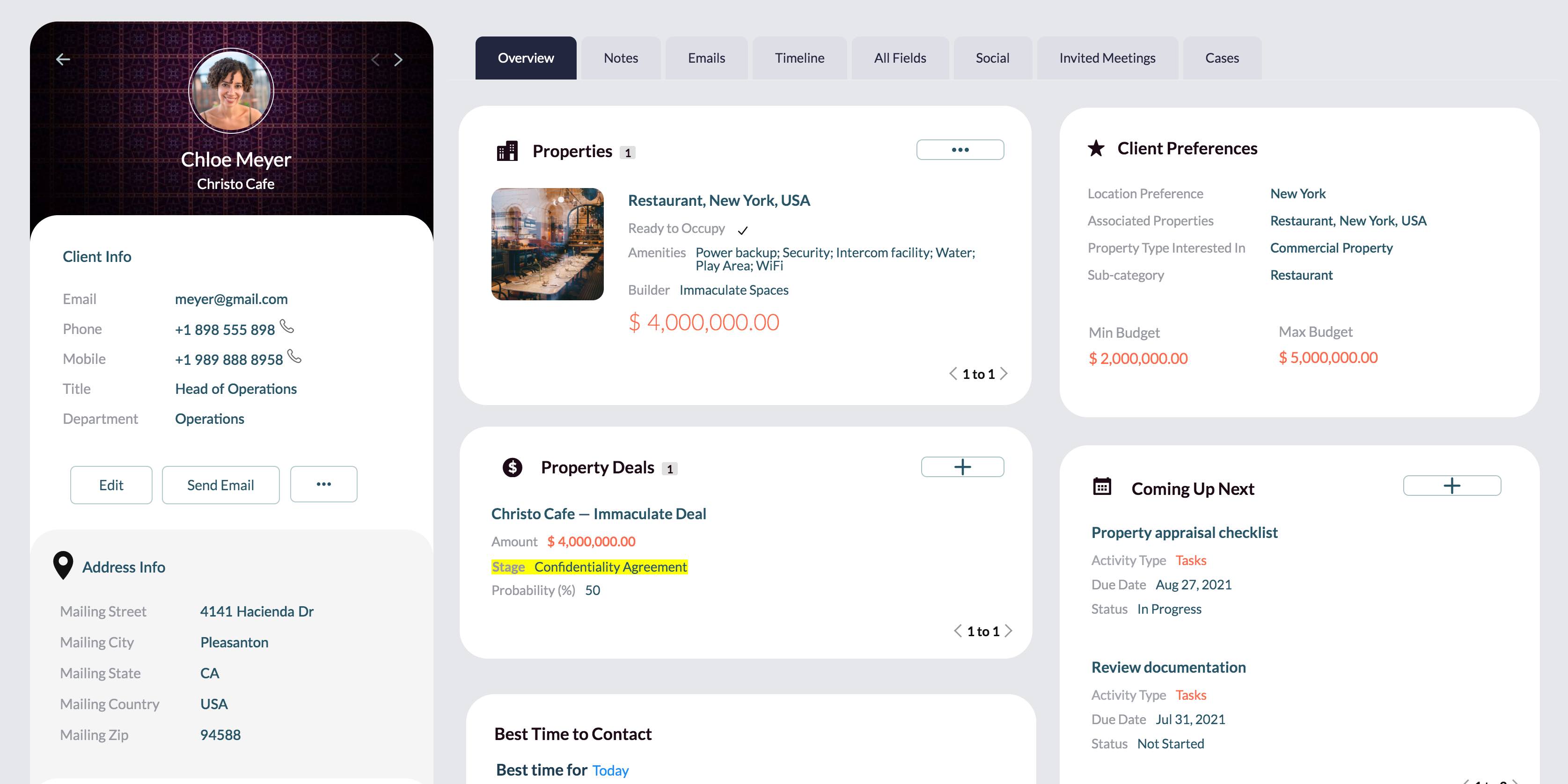
Task: Click the Address Info location pin icon
Action: click(63, 565)
